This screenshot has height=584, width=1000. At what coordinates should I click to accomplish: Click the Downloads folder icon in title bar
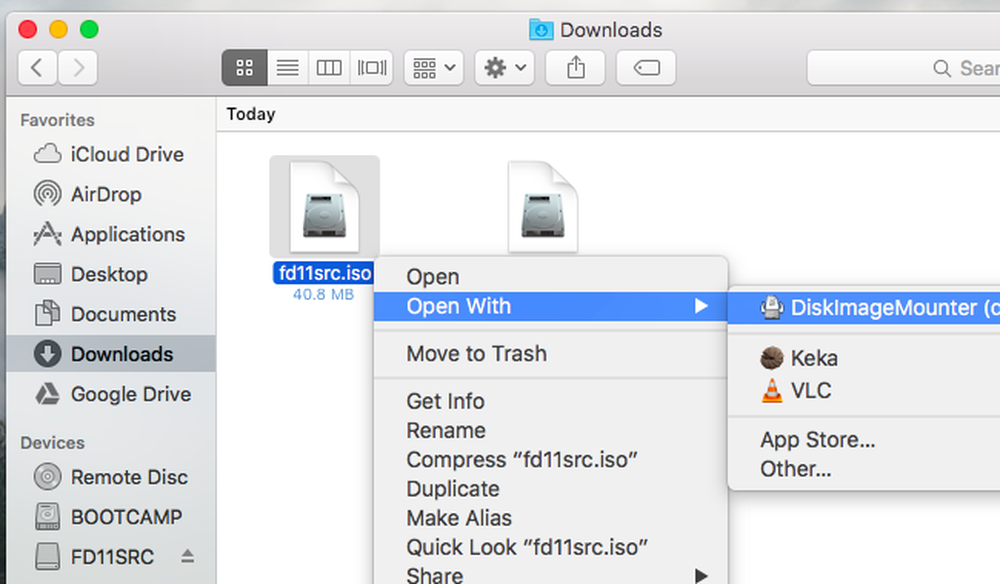(x=541, y=29)
